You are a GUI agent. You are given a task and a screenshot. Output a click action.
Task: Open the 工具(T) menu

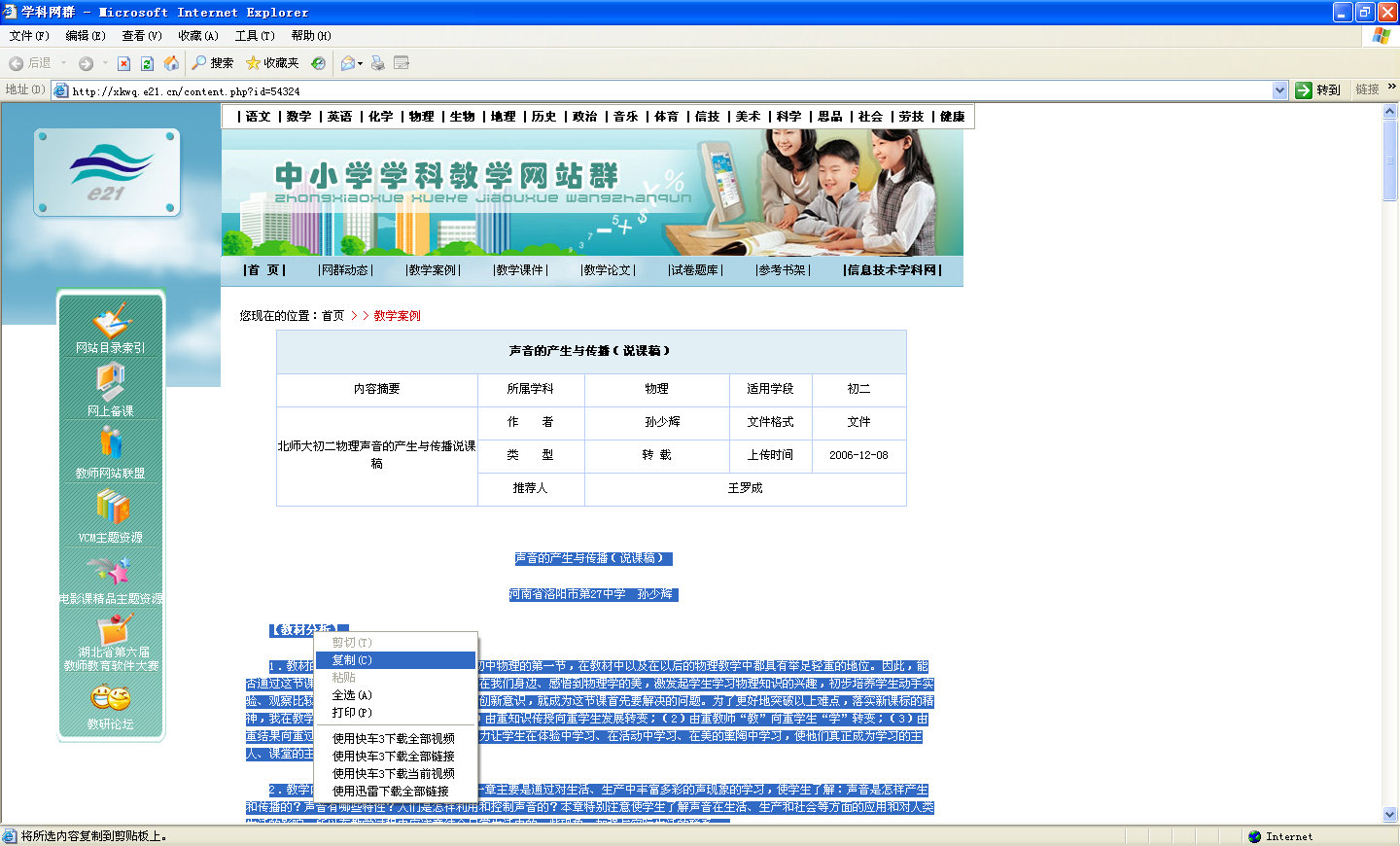pyautogui.click(x=255, y=36)
